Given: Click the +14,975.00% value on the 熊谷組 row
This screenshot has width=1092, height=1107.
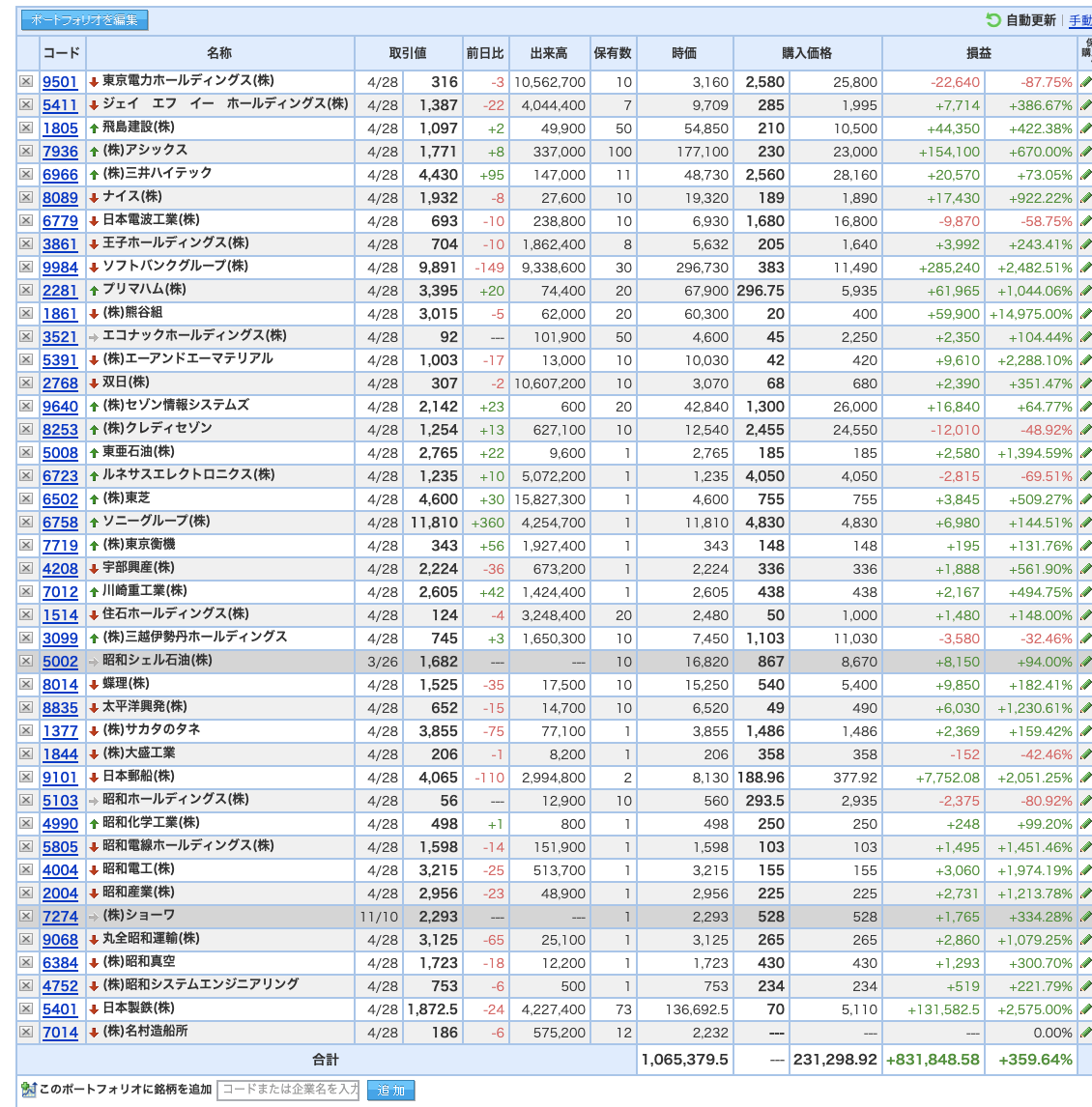Looking at the screenshot, I should coord(1030,314).
